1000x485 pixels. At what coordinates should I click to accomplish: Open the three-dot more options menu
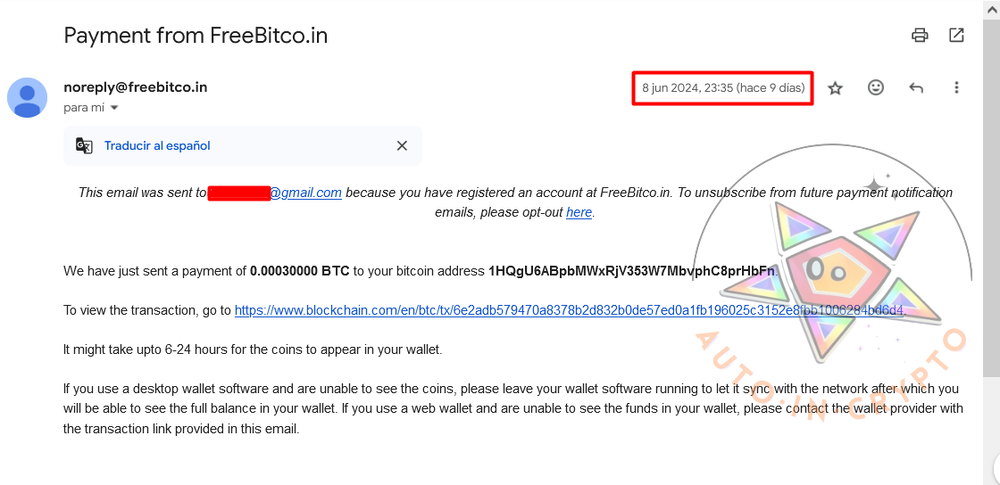pos(956,88)
